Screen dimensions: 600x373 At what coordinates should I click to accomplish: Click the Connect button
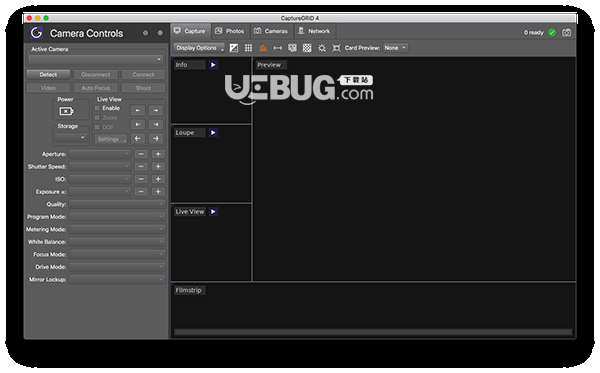(143, 75)
